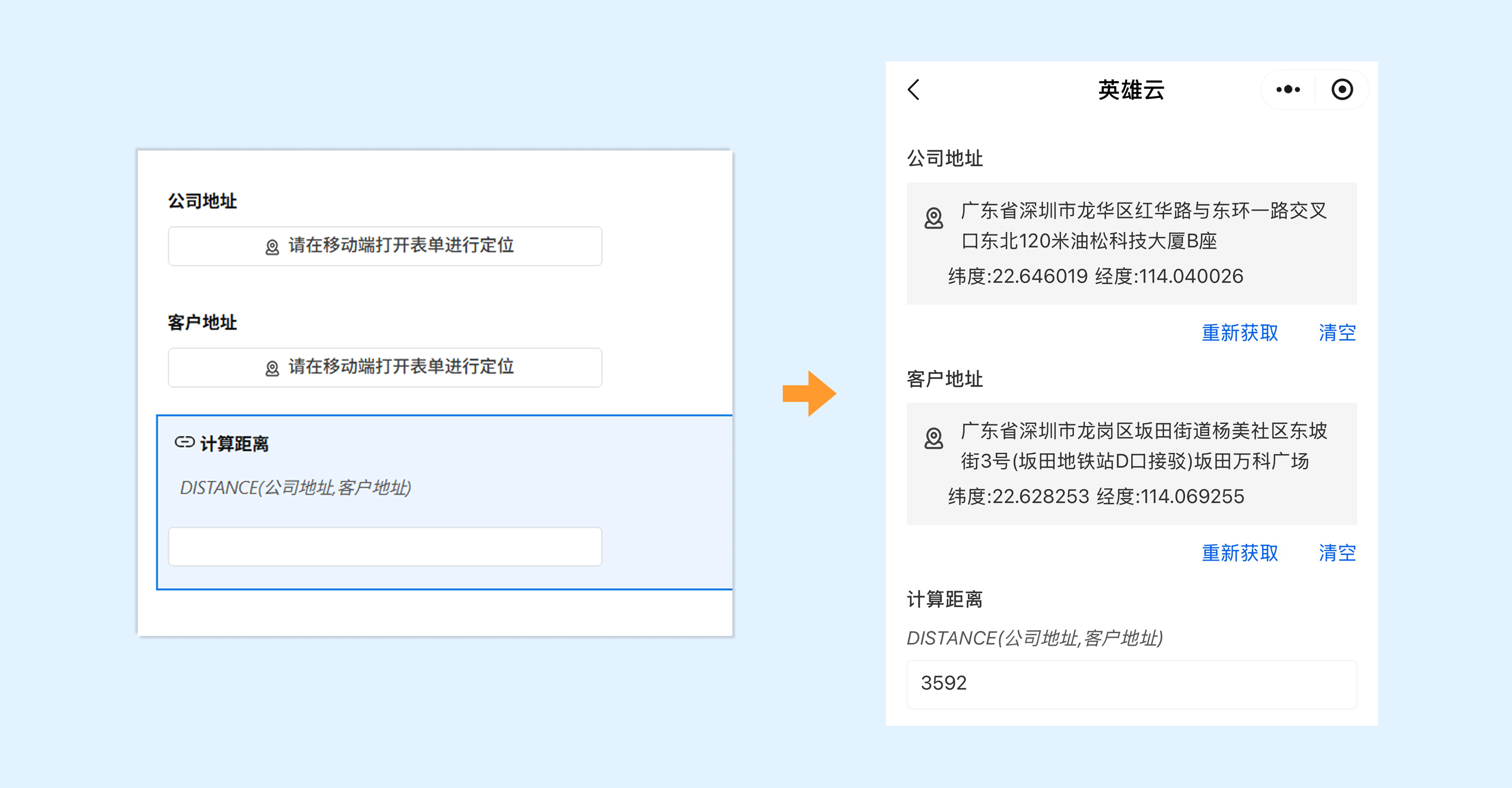The height and width of the screenshot is (788, 1512).
Task: Click location pin icon in left 公司地址 button
Action: (272, 247)
